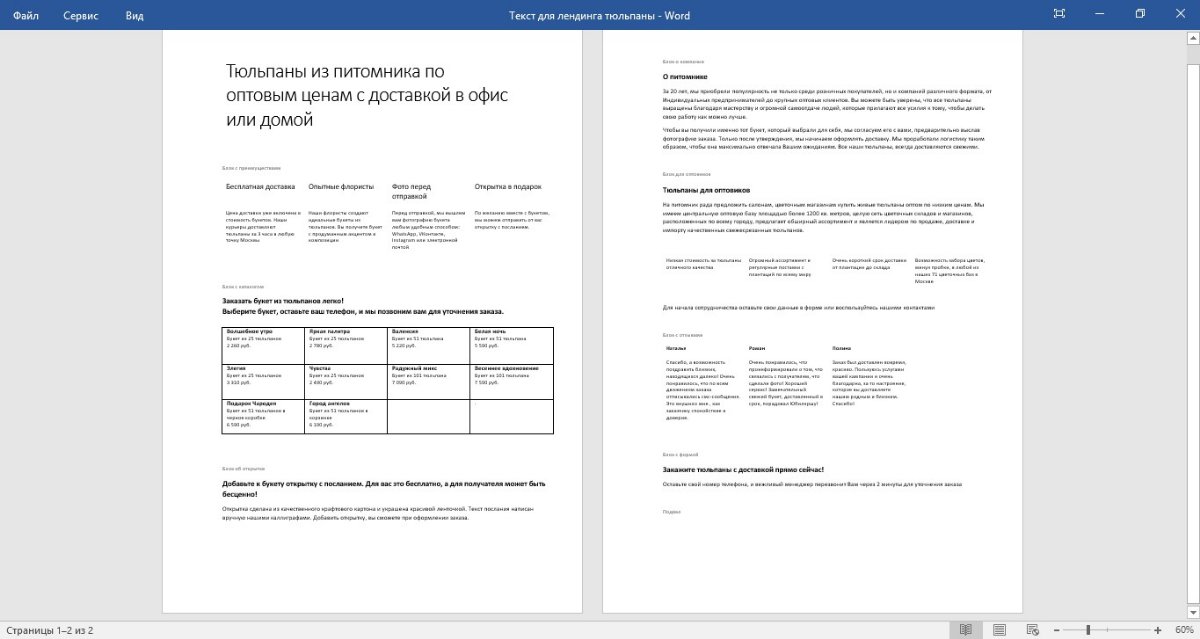Minimize the Word window

click(1100, 14)
